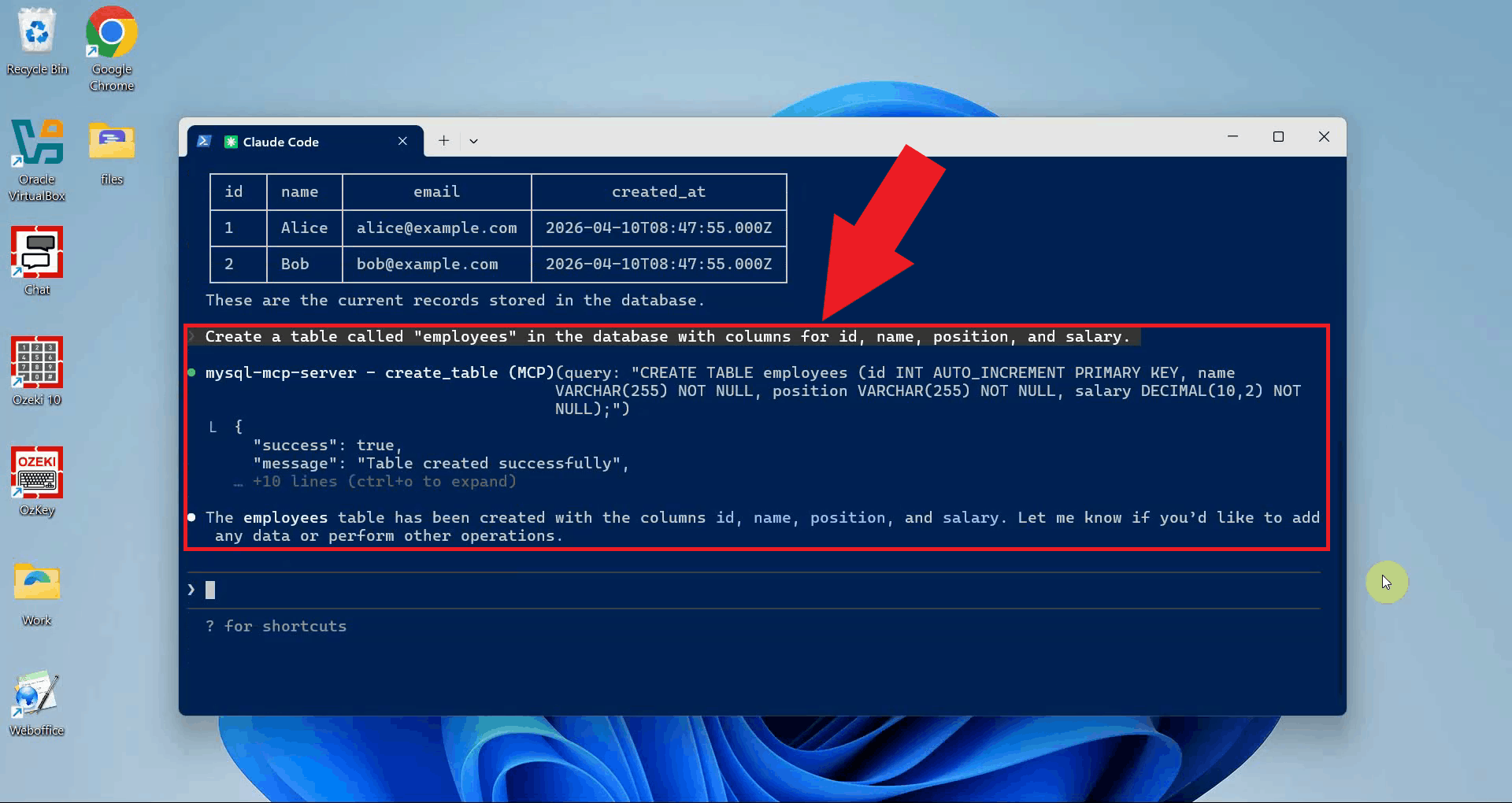The height and width of the screenshot is (803, 1512).
Task: Click the '"success": true,' output line
Action: coord(328,446)
